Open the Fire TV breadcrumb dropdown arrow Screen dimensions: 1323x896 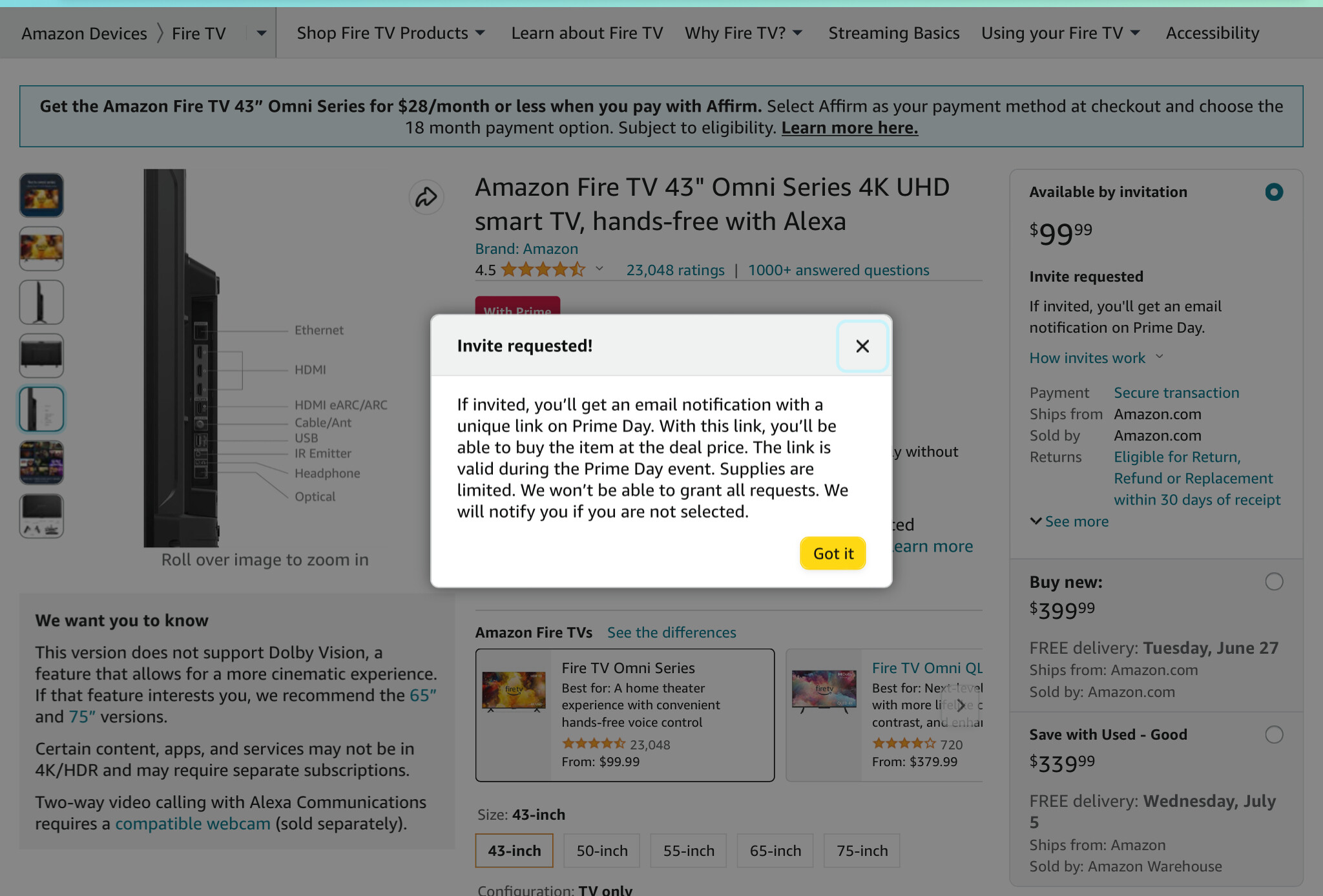261,33
